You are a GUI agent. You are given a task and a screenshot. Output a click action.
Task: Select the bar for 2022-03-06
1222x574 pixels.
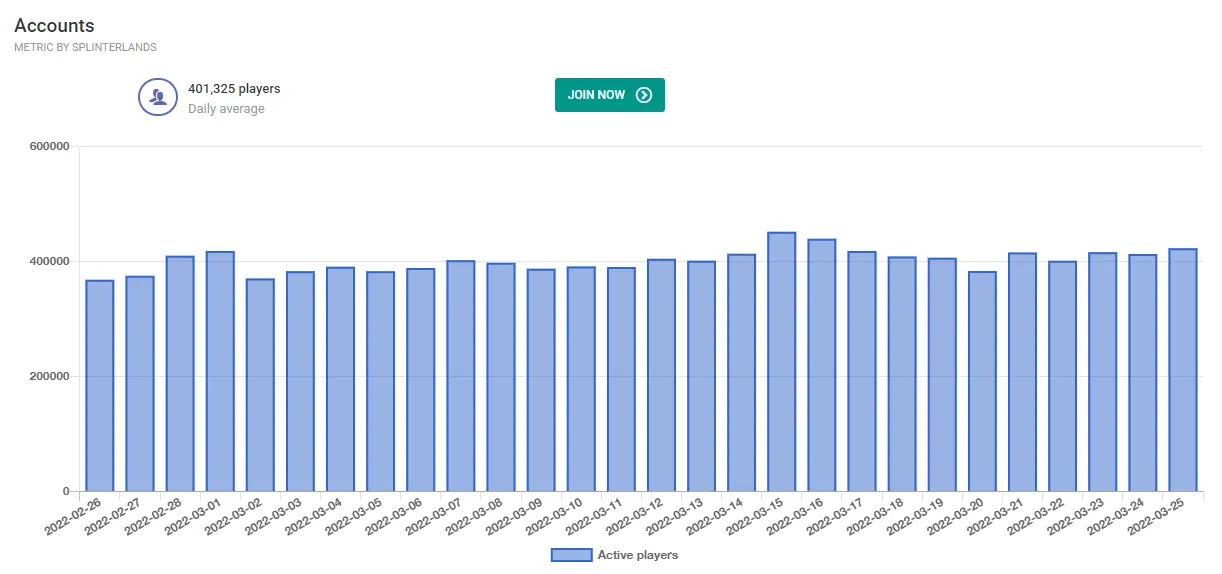pos(421,380)
